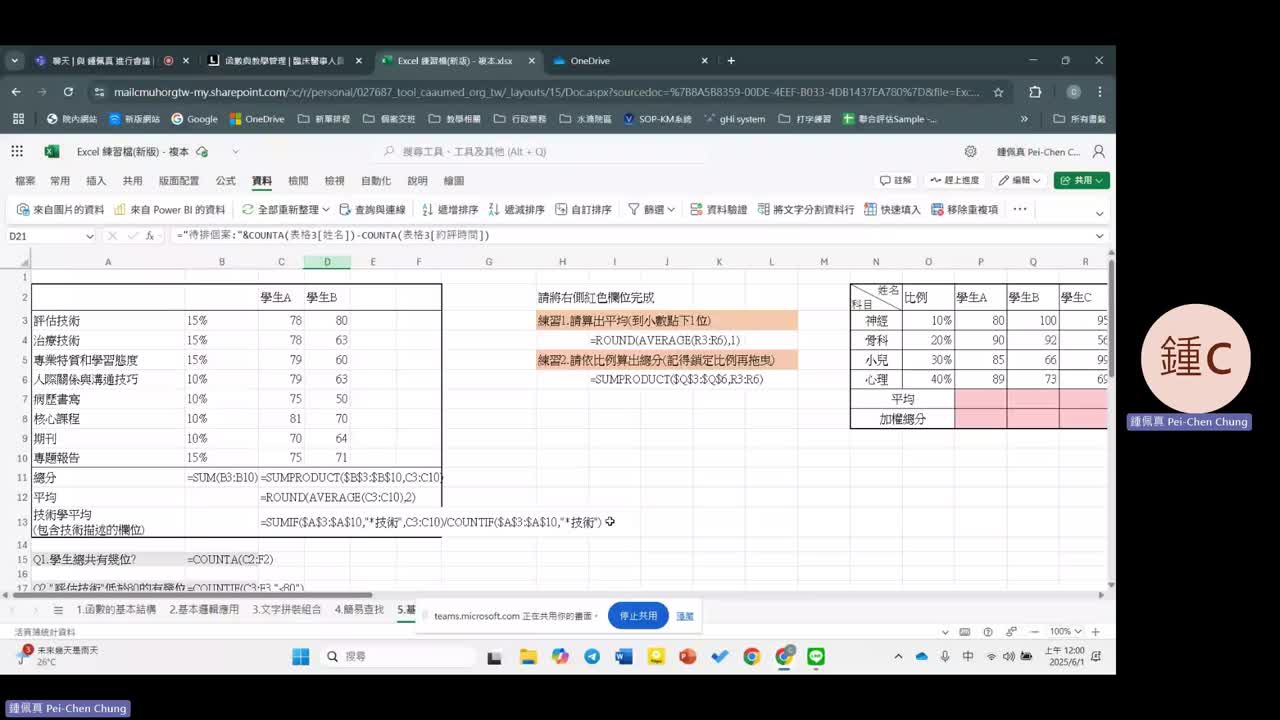Open custom sort dialog

point(583,210)
